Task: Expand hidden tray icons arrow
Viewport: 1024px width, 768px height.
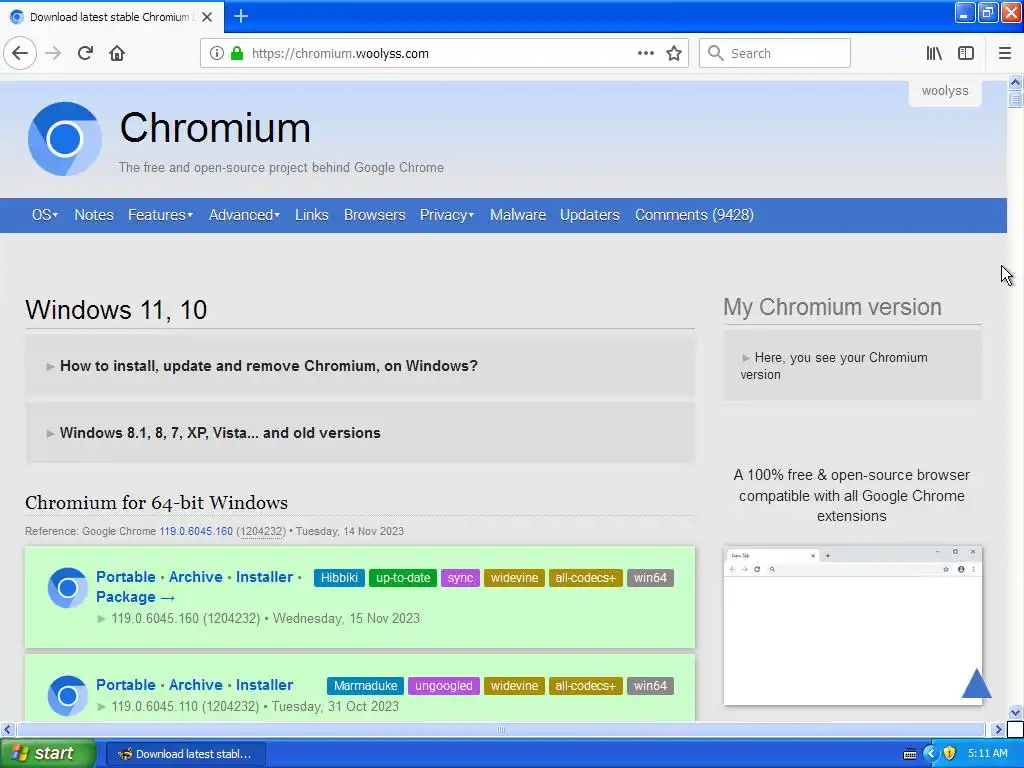Action: [x=931, y=753]
